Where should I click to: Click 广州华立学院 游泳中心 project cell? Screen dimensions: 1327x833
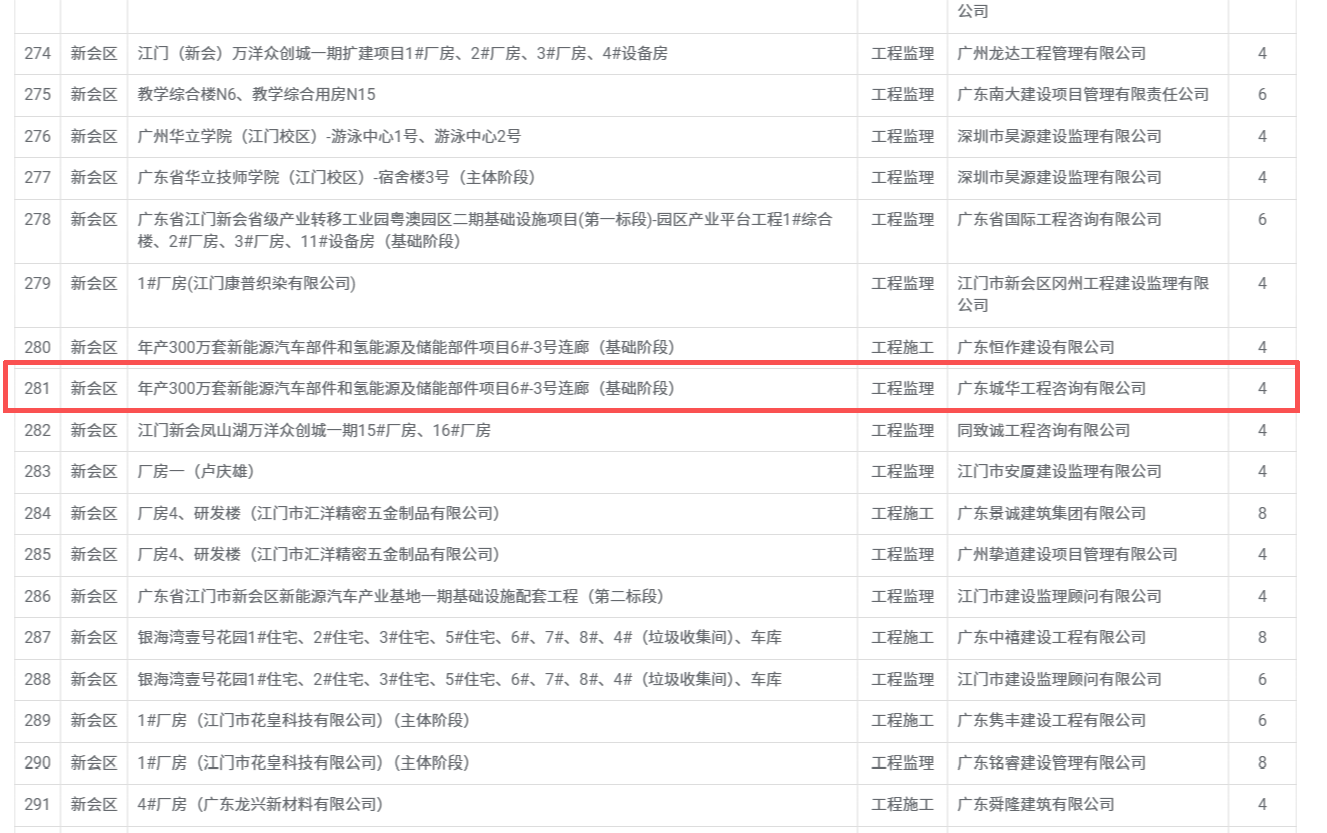pos(329,136)
